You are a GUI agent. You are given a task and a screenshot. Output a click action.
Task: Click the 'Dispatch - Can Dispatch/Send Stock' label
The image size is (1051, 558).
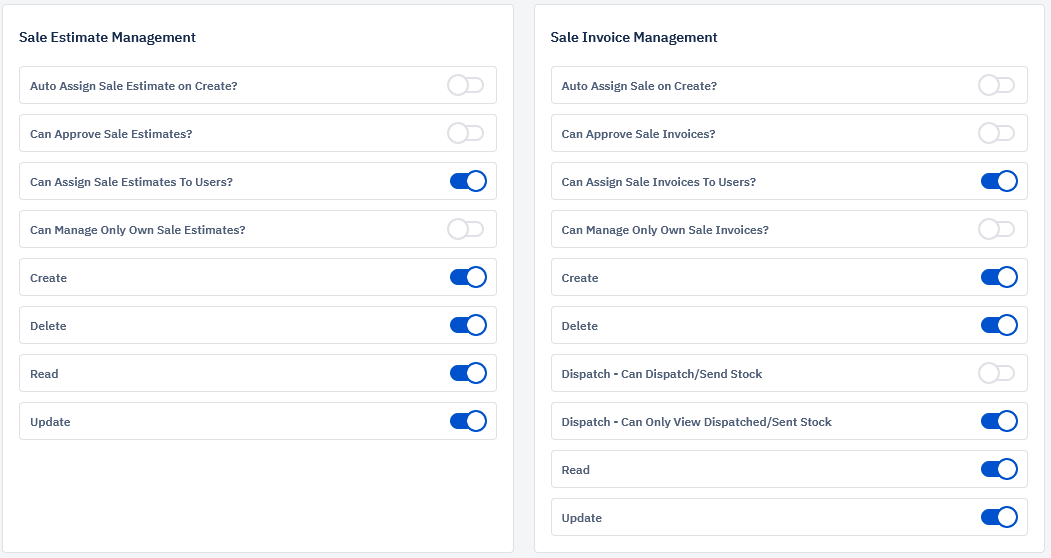[662, 374]
